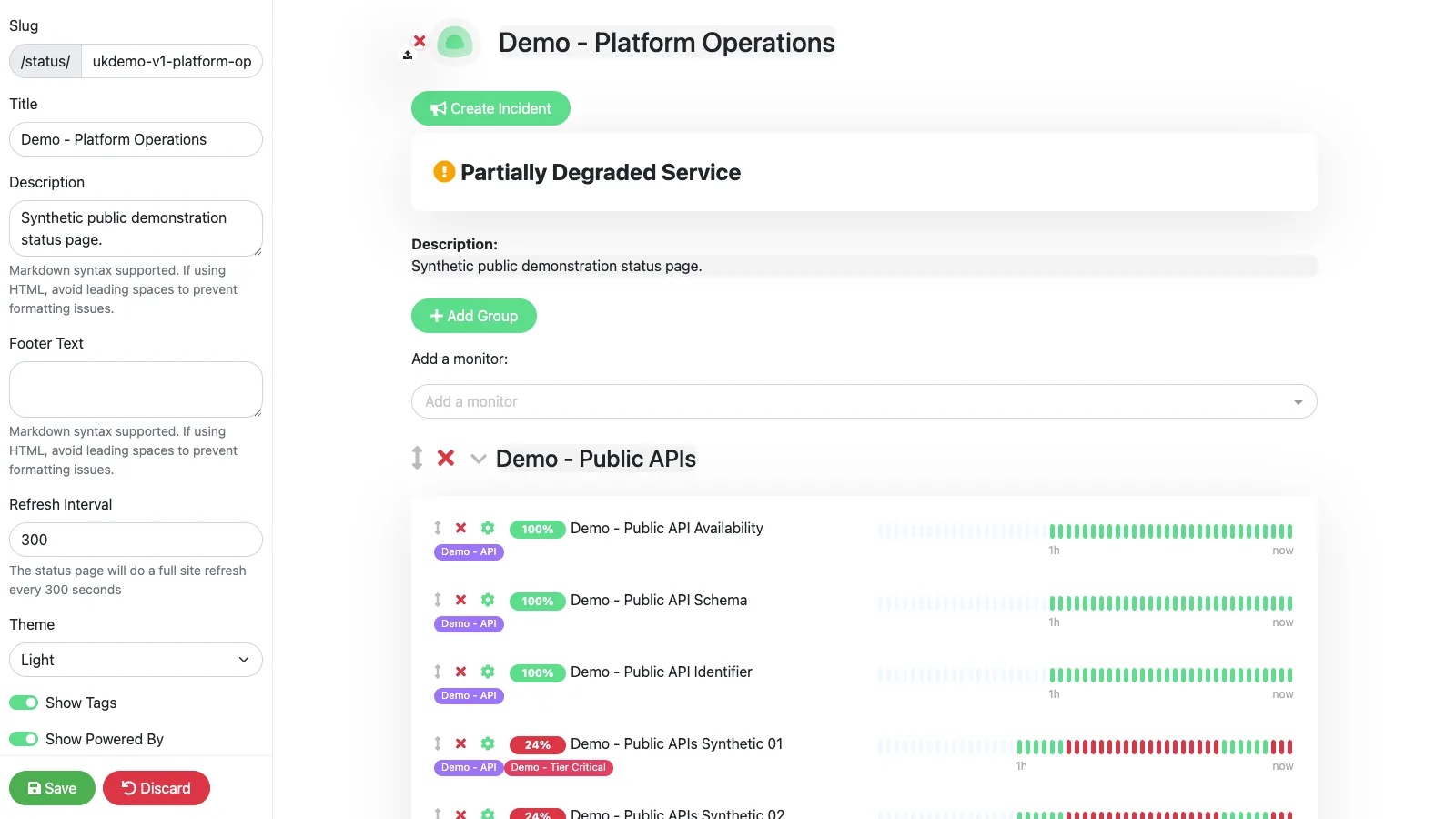Open settings gear for Public API Availability
The image size is (1456, 819).
(488, 528)
